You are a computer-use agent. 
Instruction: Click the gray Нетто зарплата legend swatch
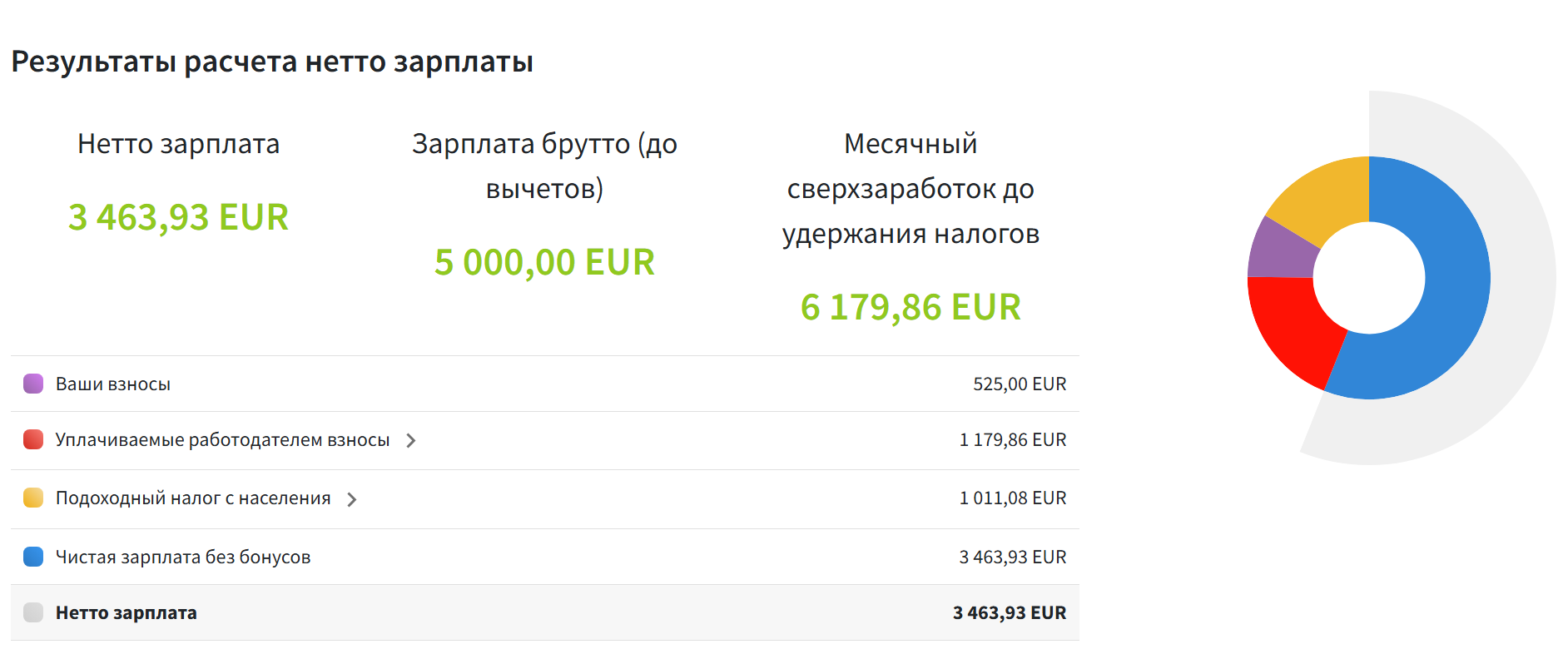[33, 612]
